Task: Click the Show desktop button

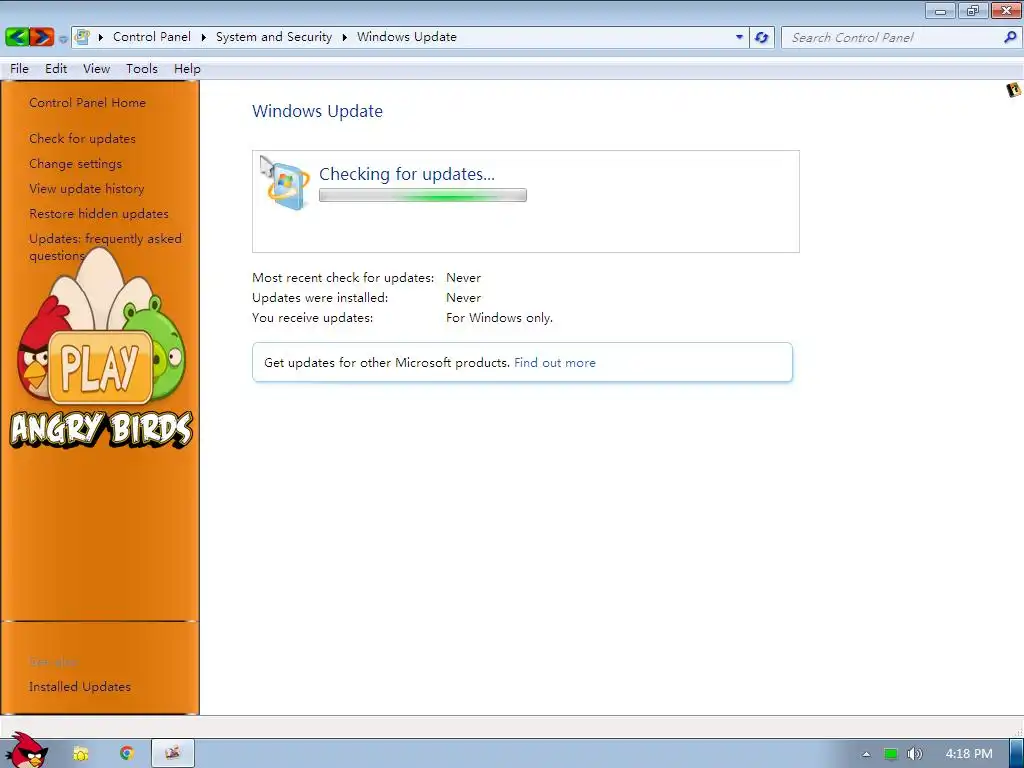Action: click(x=1017, y=754)
